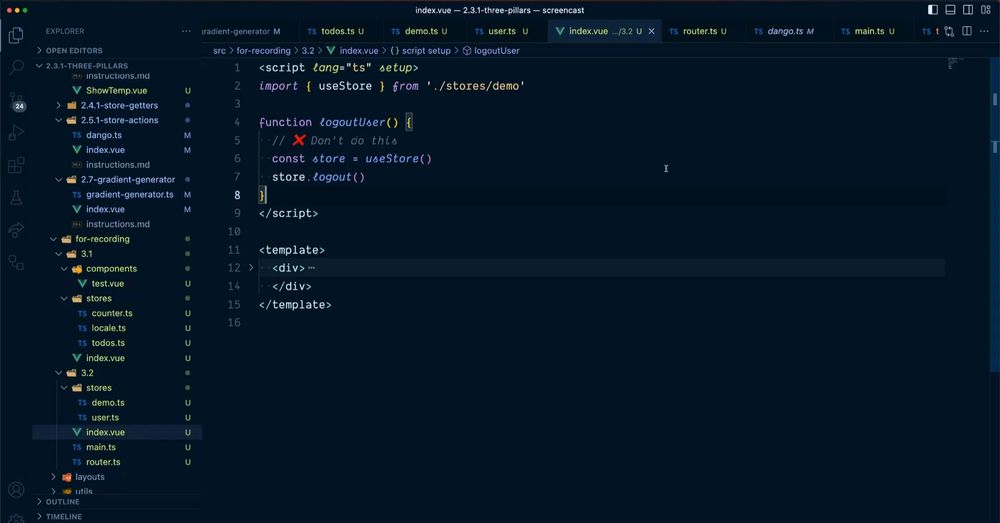Open gradient-generator.ts in the Explorer tree
The height and width of the screenshot is (523, 1000).
[x=129, y=195]
